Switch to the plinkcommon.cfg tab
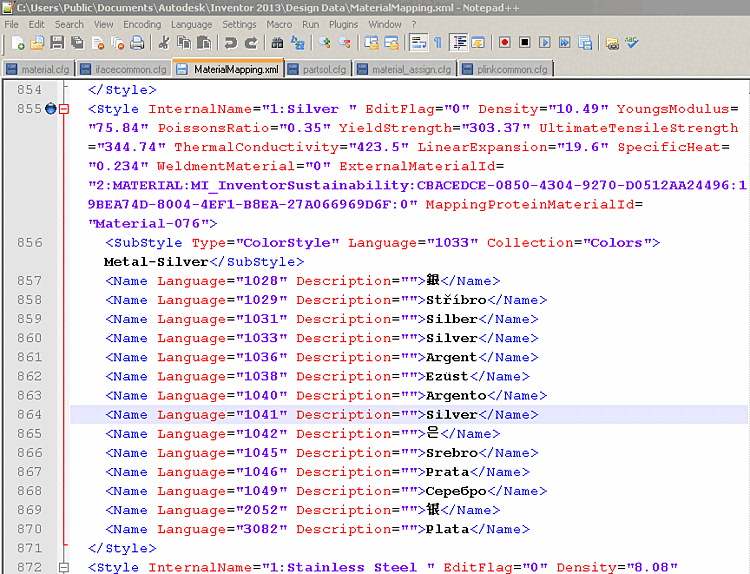Screen dimensions: 750x574 pyautogui.click(x=508, y=69)
